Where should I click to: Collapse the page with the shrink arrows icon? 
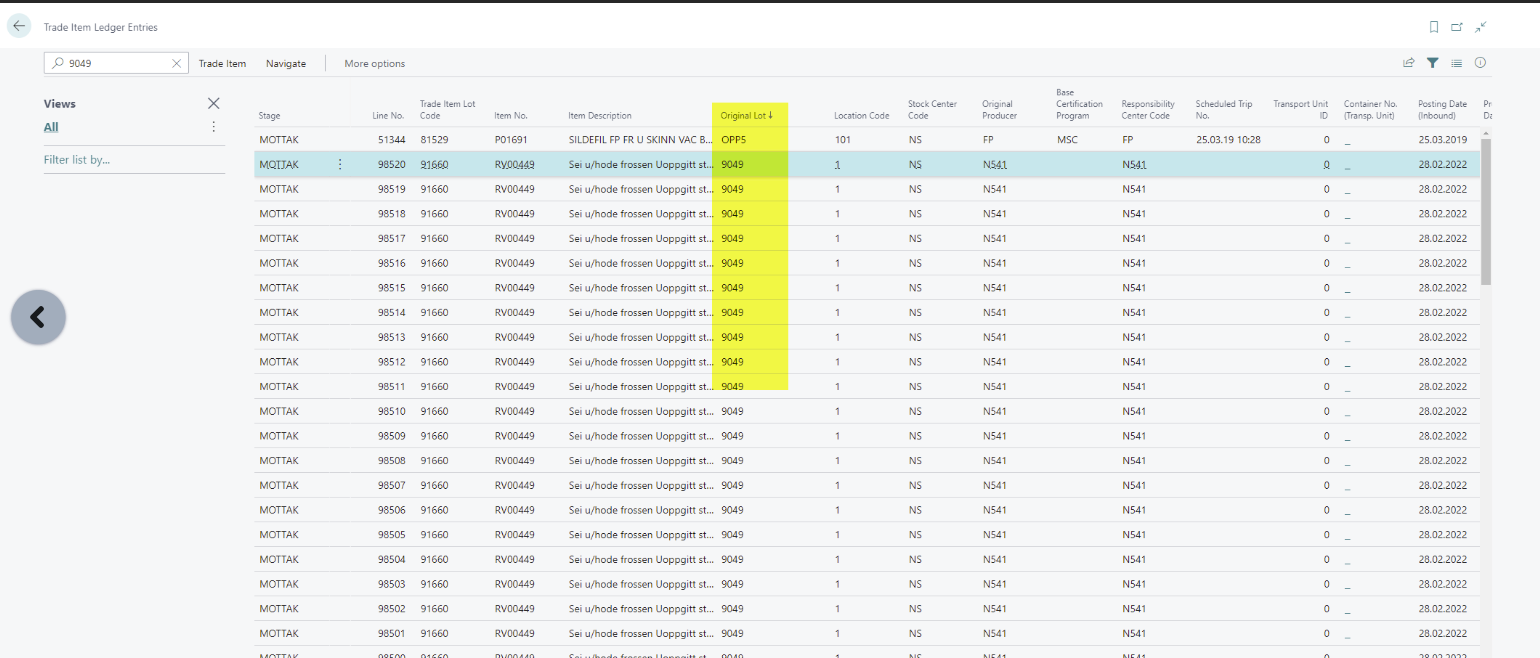[1481, 27]
